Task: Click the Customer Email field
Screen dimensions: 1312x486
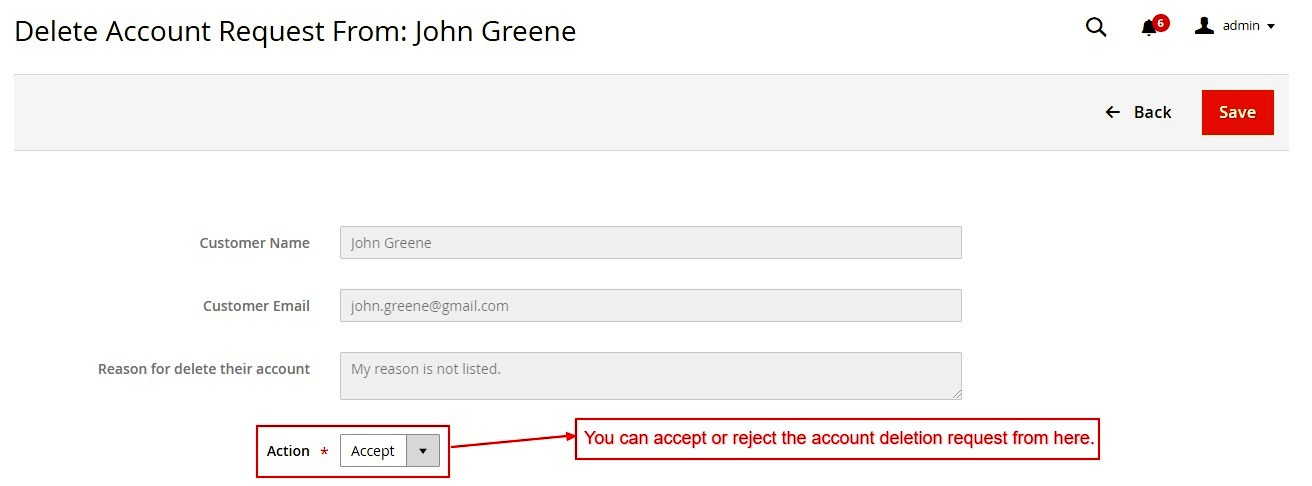Action: point(650,306)
